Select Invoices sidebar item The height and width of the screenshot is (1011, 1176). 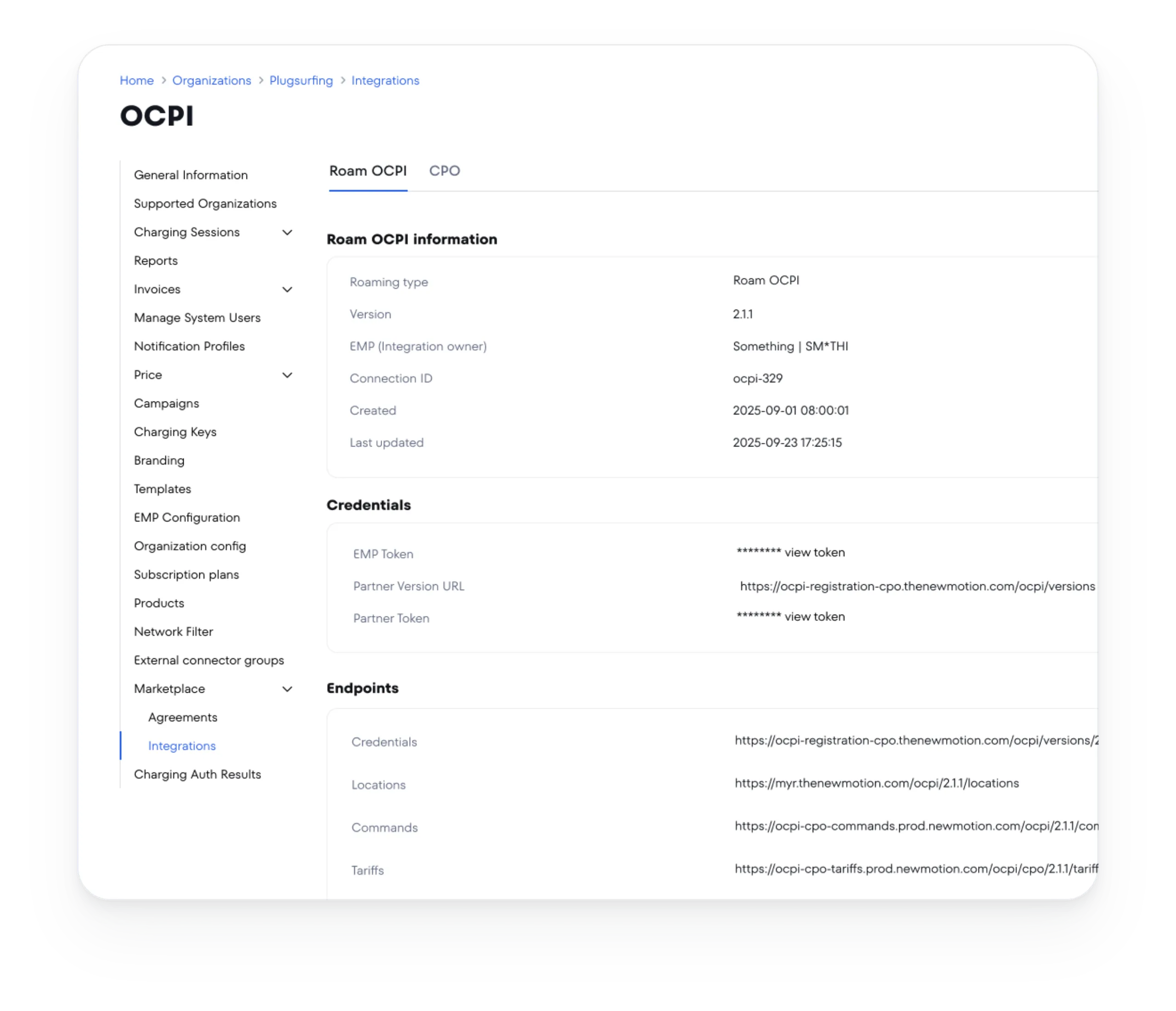[157, 289]
